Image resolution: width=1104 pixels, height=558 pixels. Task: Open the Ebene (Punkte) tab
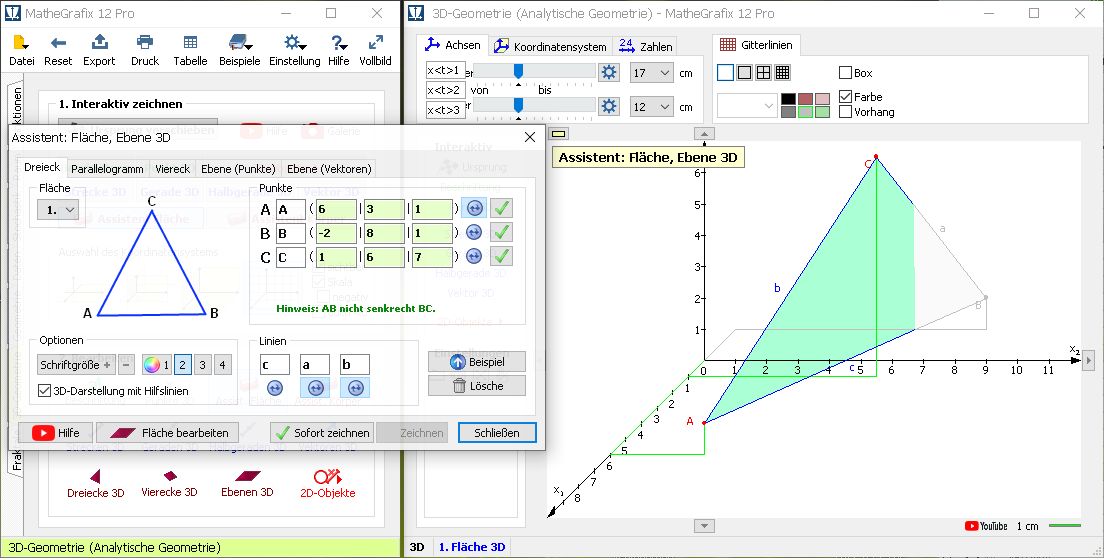238,169
